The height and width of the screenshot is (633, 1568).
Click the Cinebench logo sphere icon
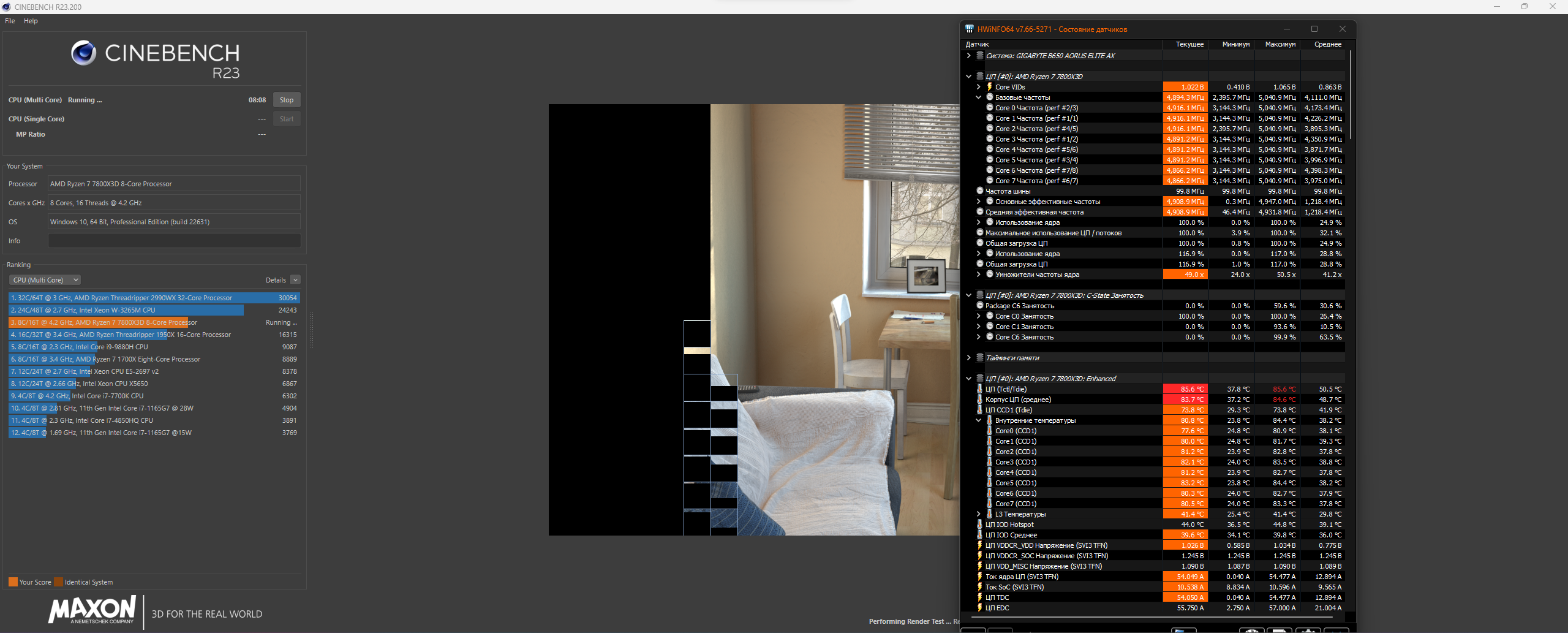click(83, 53)
